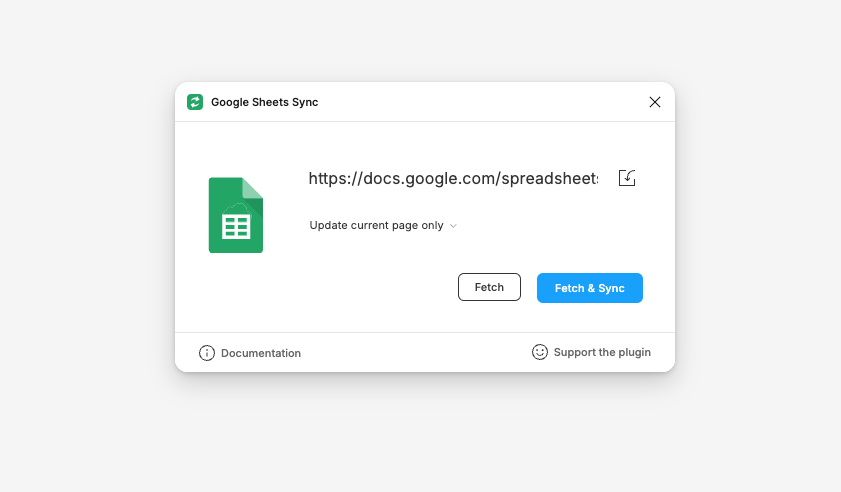The width and height of the screenshot is (841, 492).
Task: Click the smiley face icon in the footer
Action: [540, 352]
